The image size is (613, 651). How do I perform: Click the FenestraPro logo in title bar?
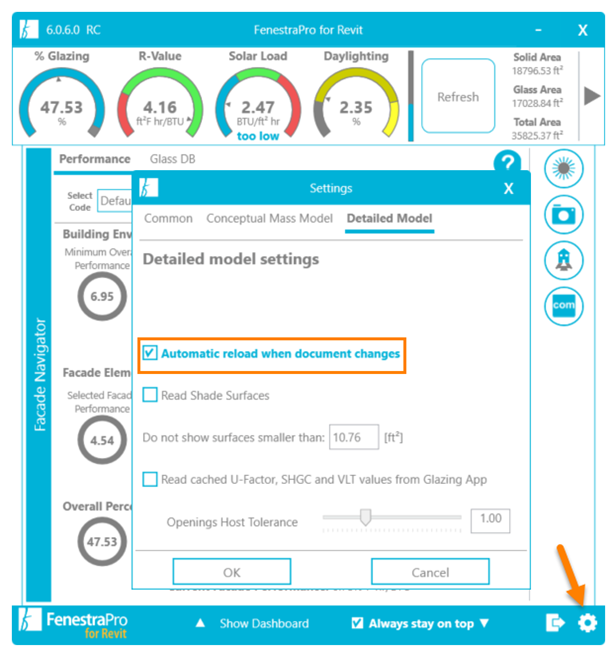pos(28,29)
